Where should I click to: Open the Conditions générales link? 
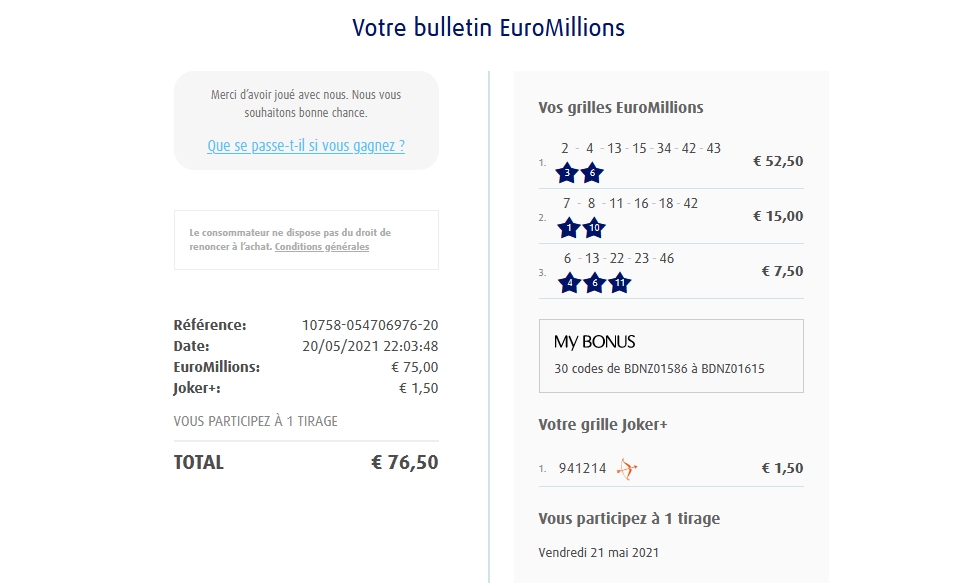coord(322,247)
